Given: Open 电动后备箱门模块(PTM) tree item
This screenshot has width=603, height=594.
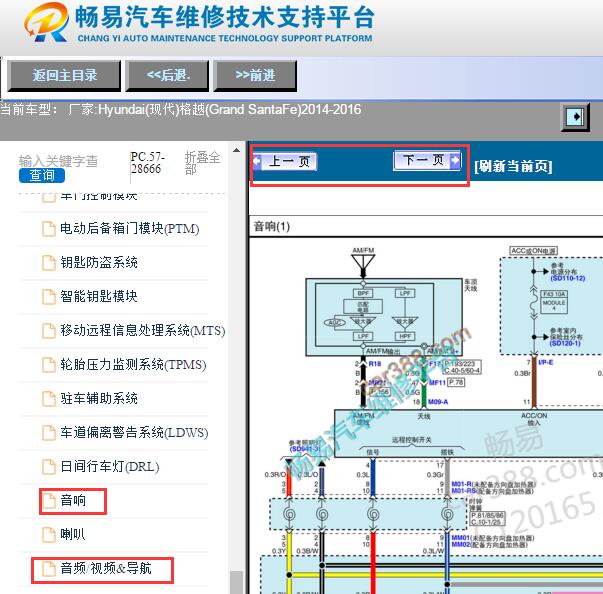Looking at the screenshot, I should tap(130, 229).
